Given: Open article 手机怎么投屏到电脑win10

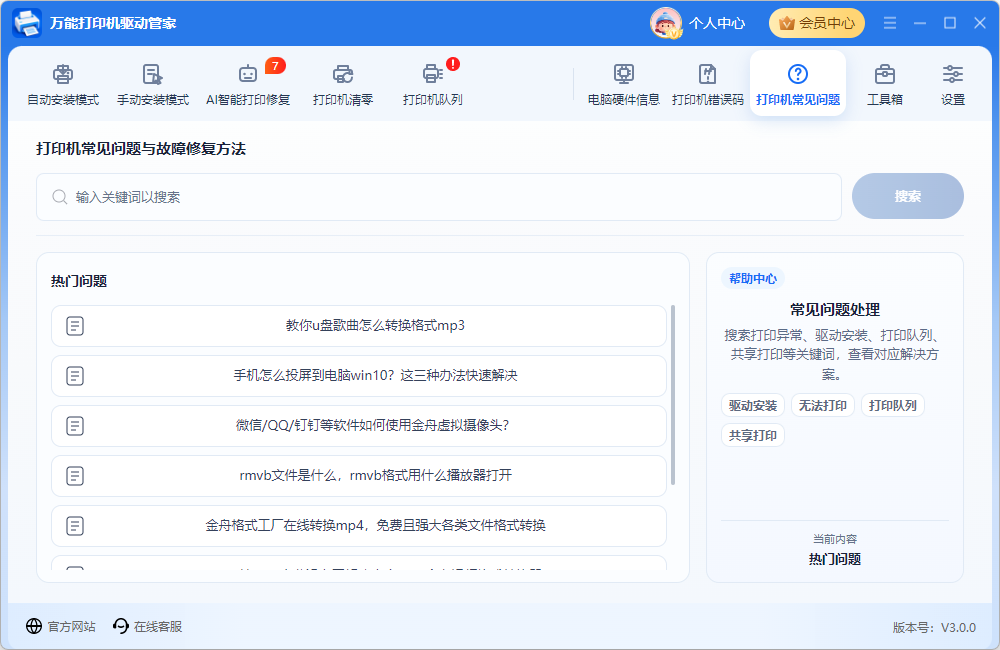Looking at the screenshot, I should coord(359,376).
